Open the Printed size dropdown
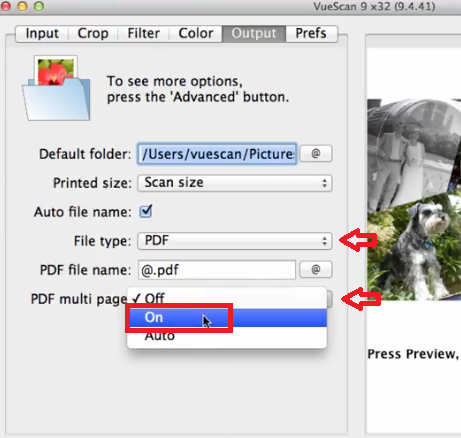This screenshot has height=438, width=461. 235,183
